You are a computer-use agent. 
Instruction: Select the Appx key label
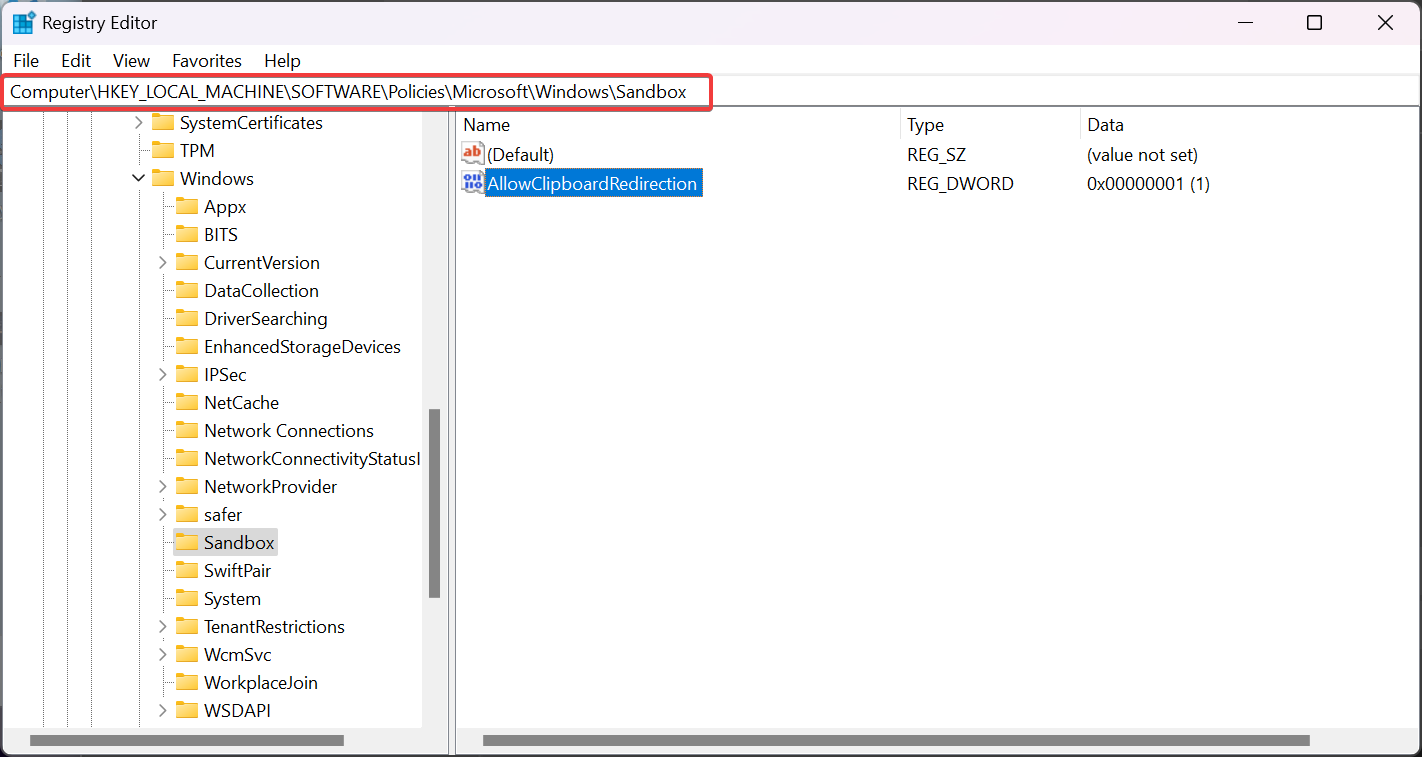[225, 207]
